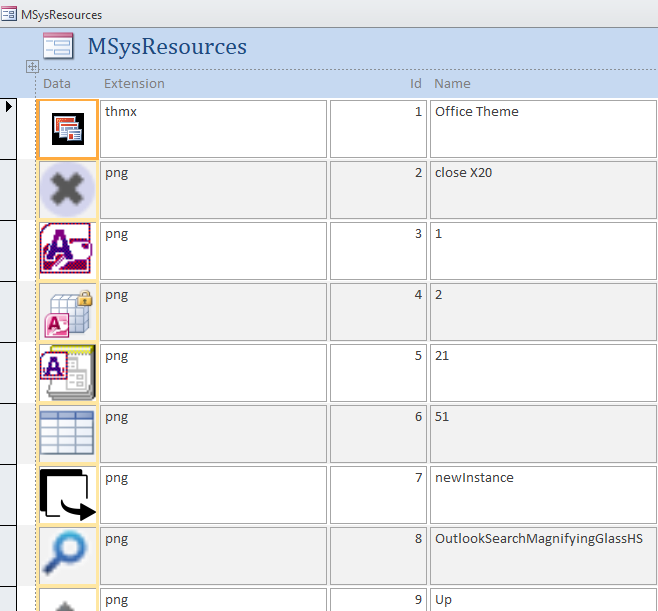Click the record selector for the 51 row

[x=8, y=434]
